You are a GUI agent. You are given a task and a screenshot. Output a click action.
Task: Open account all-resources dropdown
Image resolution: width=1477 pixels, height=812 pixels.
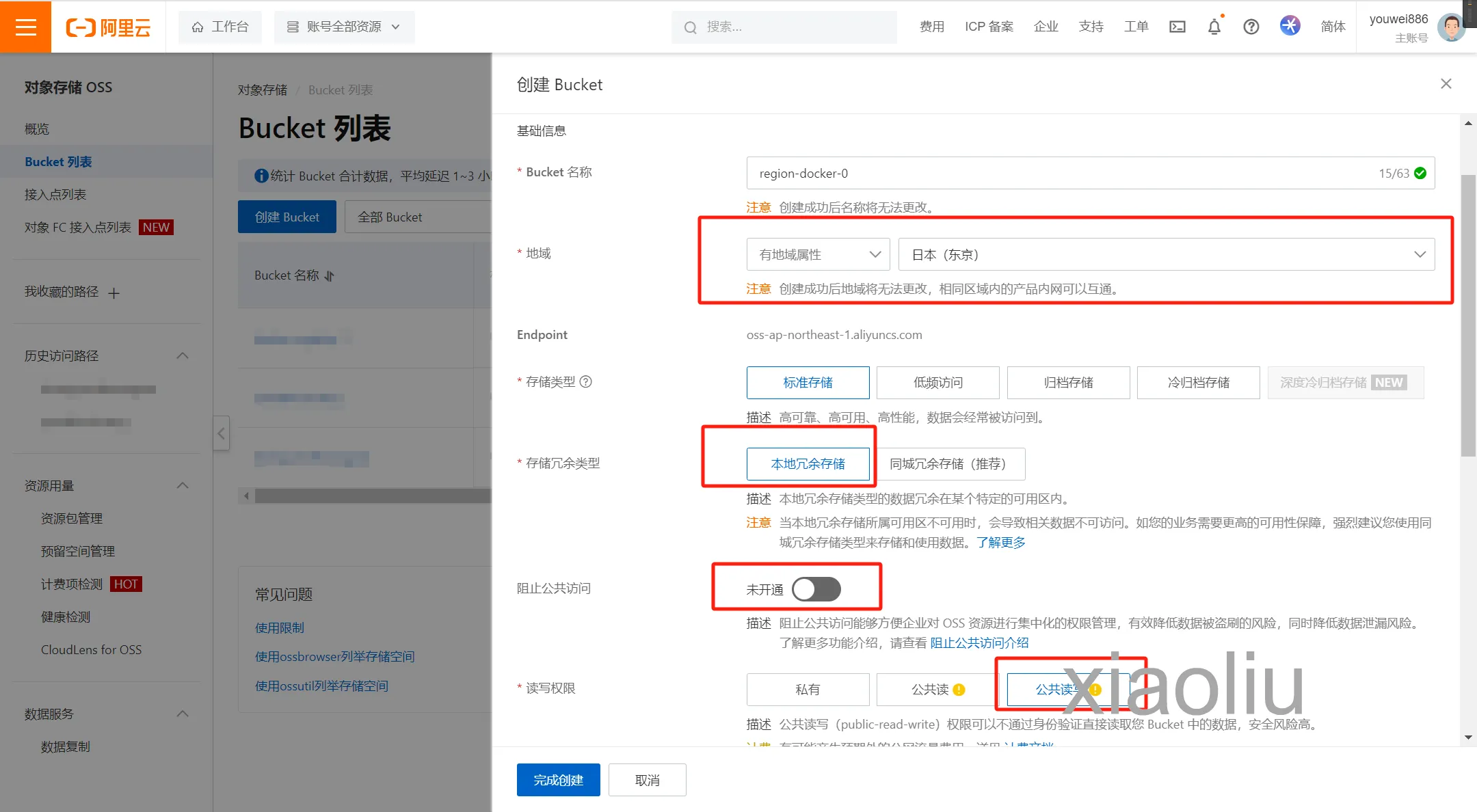344,27
